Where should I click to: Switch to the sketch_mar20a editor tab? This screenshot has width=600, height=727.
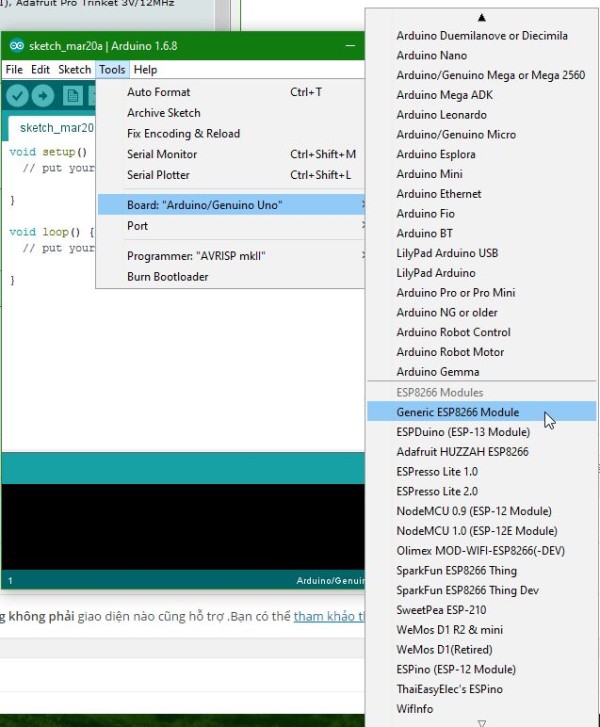coord(55,128)
